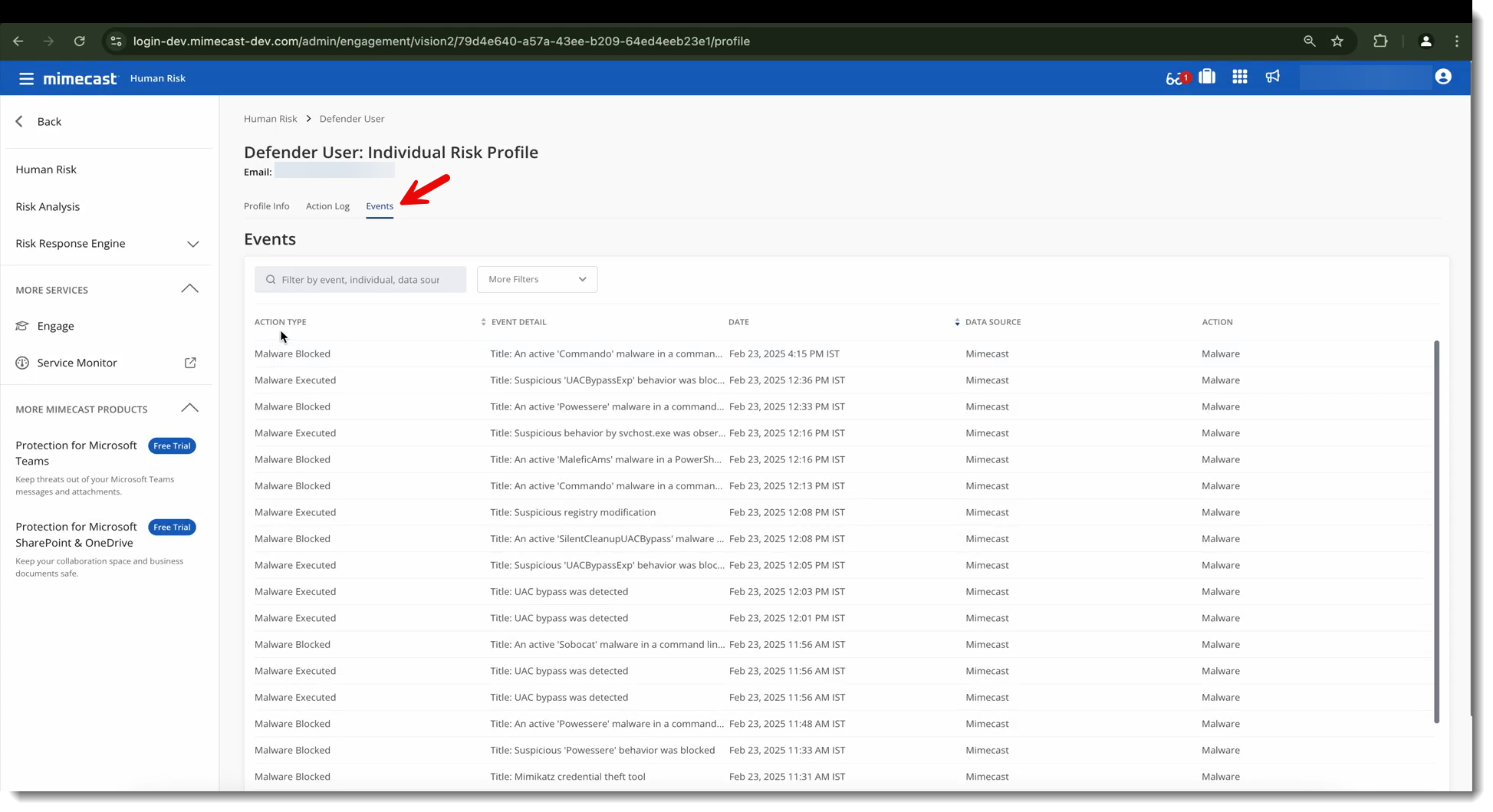The width and height of the screenshot is (1493, 812).
Task: Switch to the Profile Info tab
Action: point(266,206)
